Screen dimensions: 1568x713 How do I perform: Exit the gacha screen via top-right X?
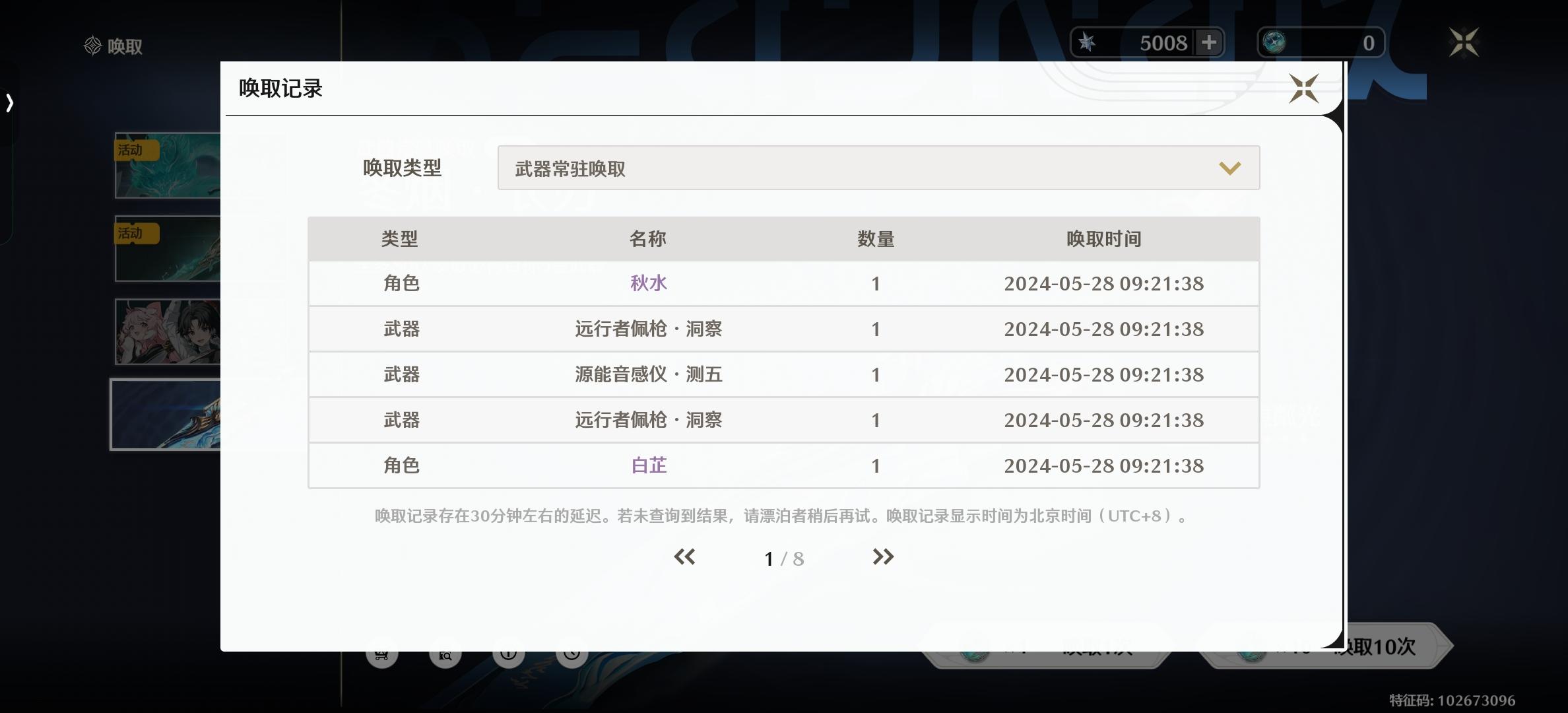point(1463,43)
